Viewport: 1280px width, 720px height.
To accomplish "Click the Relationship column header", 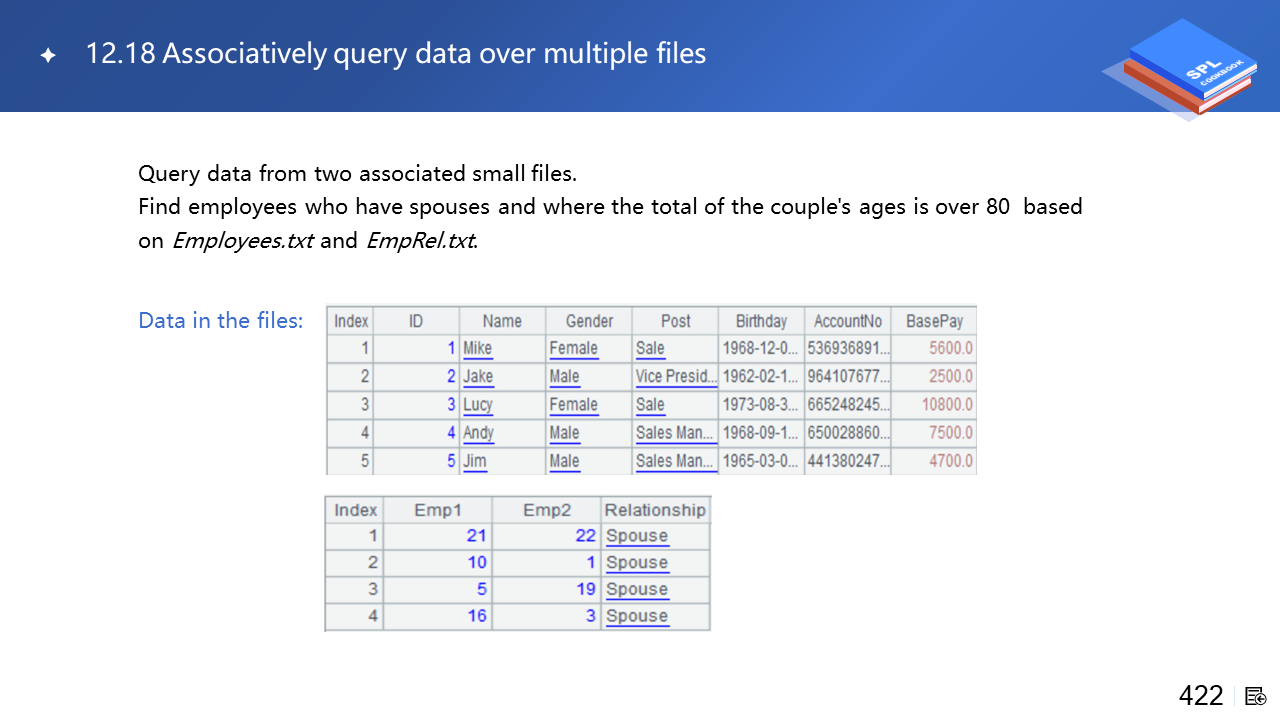I will tap(655, 510).
